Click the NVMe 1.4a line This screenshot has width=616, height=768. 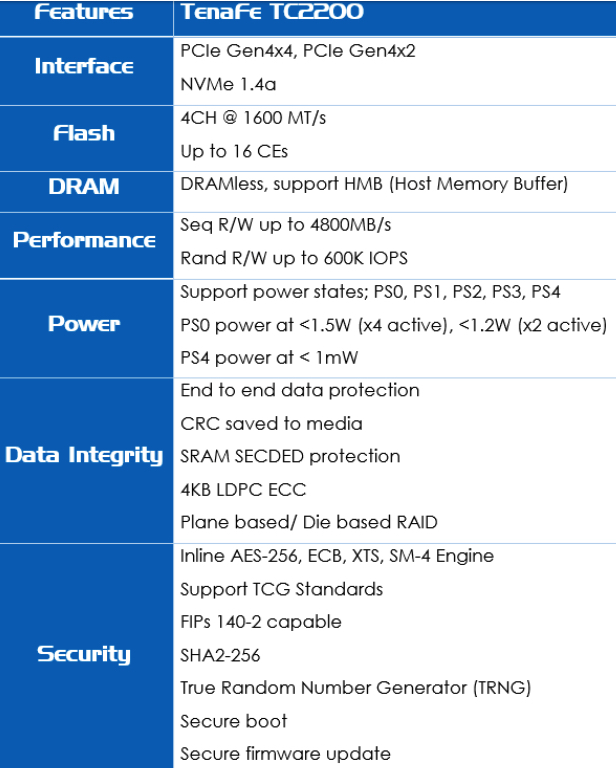pyautogui.click(x=228, y=84)
